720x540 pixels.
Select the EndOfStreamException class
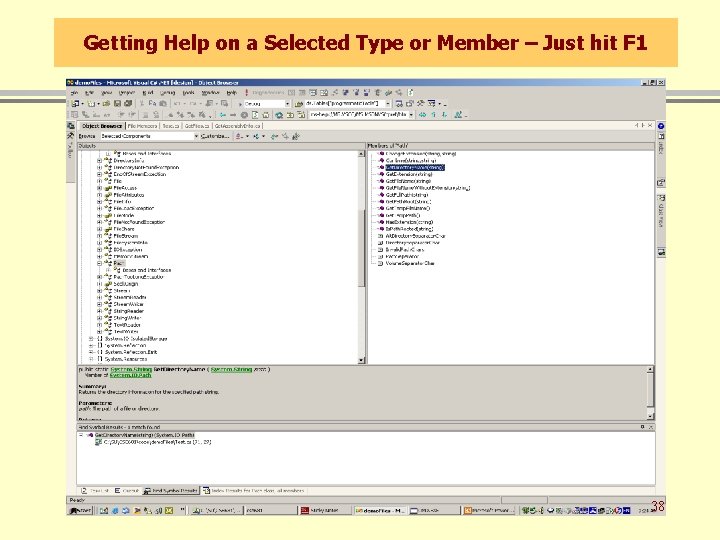pos(140,174)
